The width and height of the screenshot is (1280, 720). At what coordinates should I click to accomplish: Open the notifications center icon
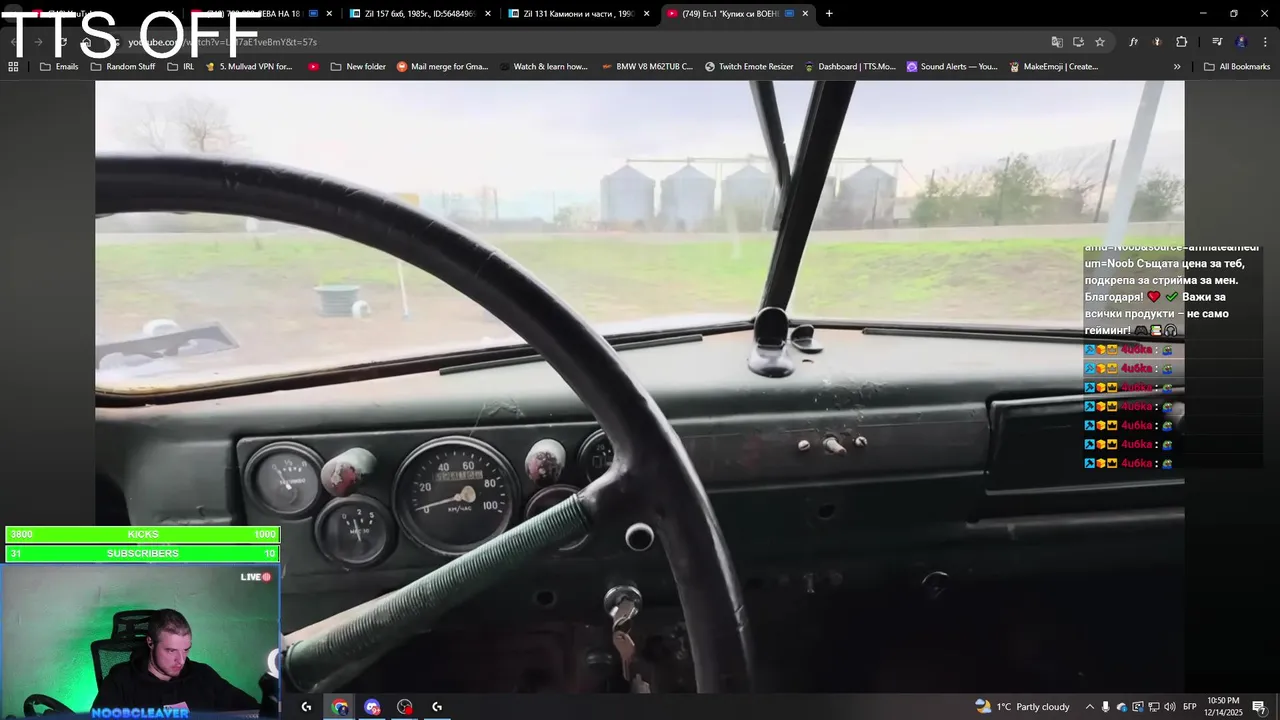tap(1259, 707)
